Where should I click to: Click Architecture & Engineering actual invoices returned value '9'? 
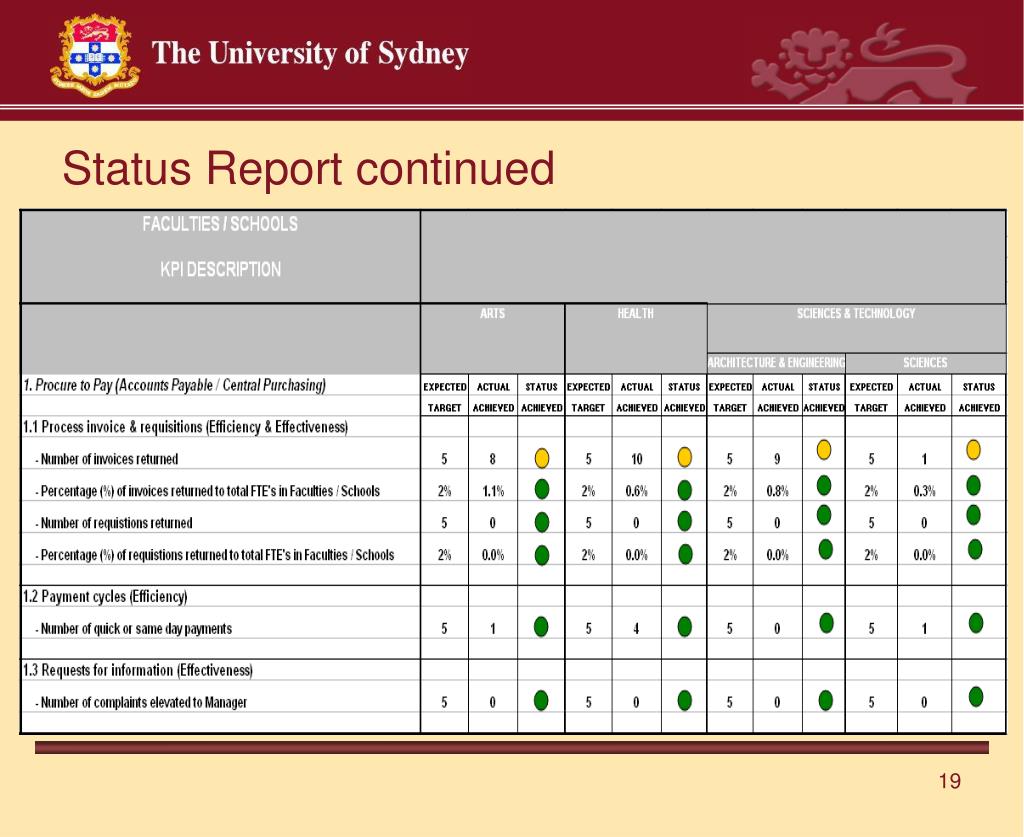pos(777,459)
